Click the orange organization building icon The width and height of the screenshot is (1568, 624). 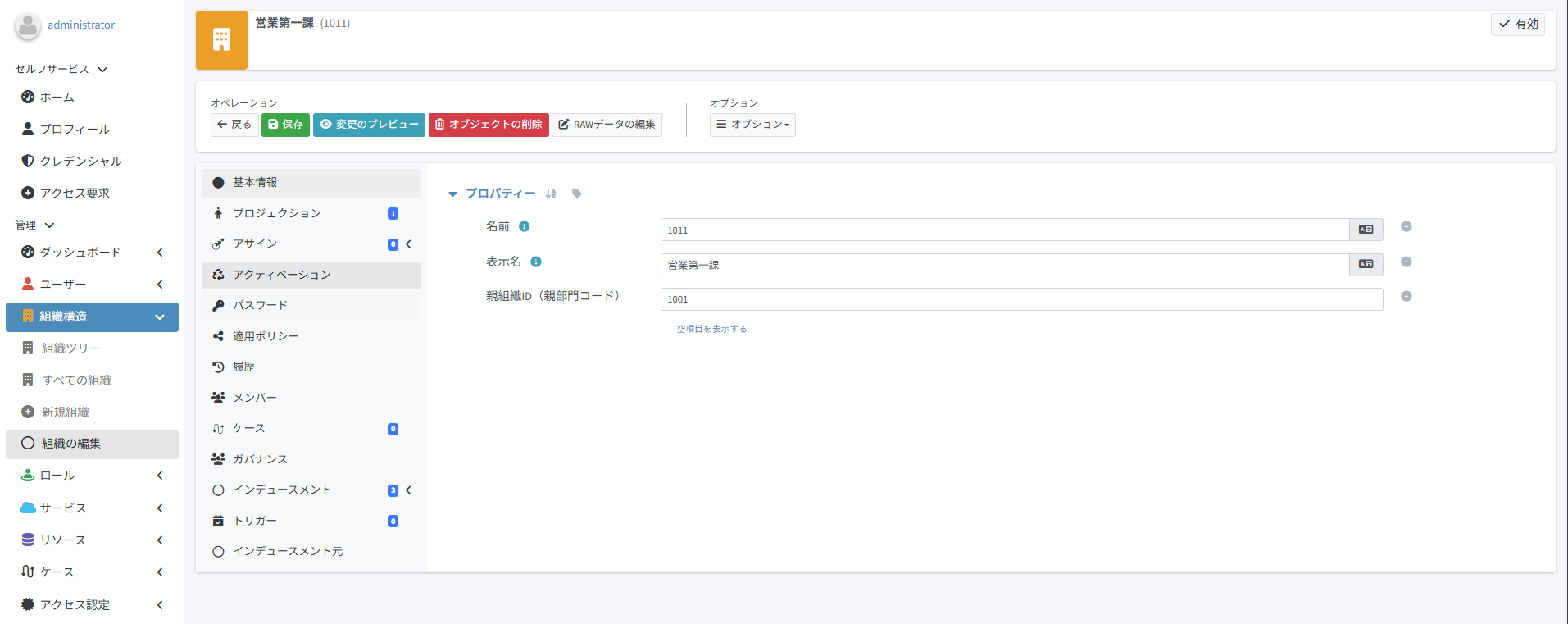point(221,40)
